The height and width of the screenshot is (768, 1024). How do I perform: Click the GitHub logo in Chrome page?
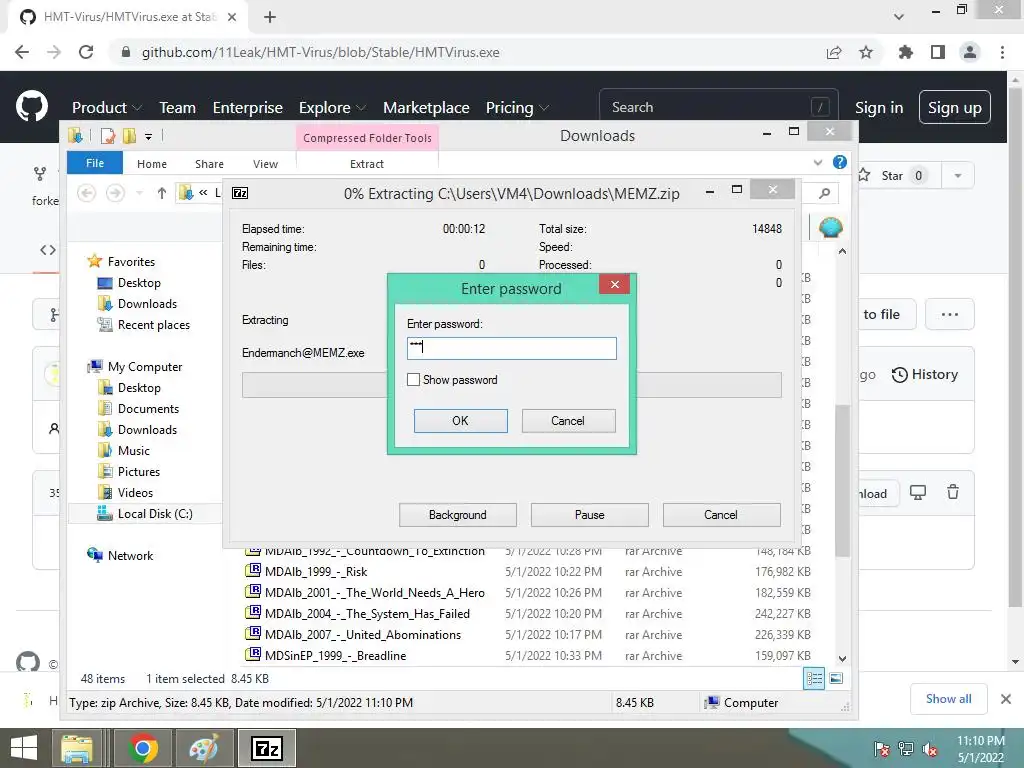(31, 107)
